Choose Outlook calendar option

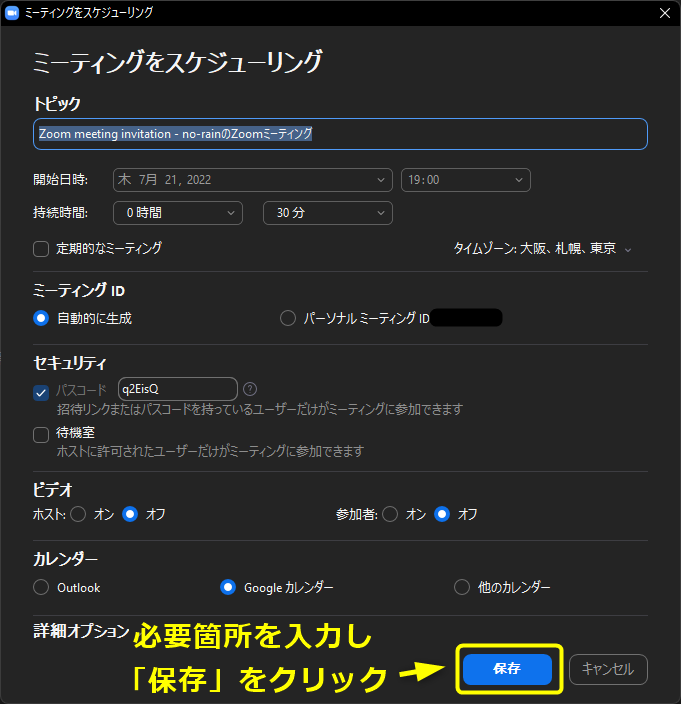tap(41, 587)
